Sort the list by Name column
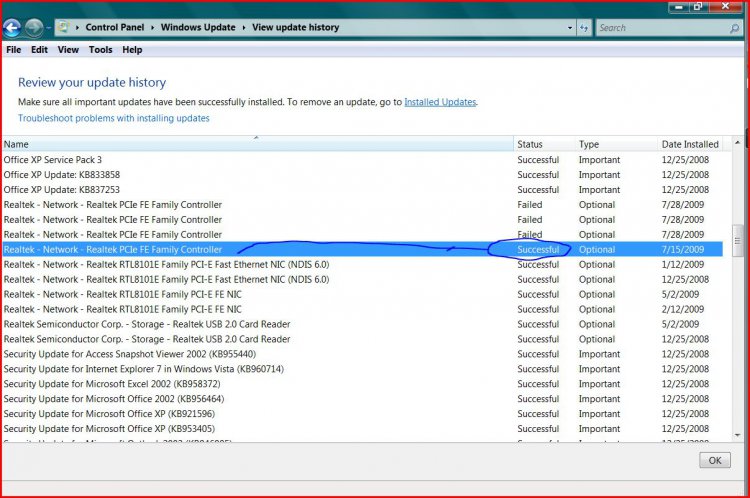Image resolution: width=750 pixels, height=498 pixels. pos(257,144)
